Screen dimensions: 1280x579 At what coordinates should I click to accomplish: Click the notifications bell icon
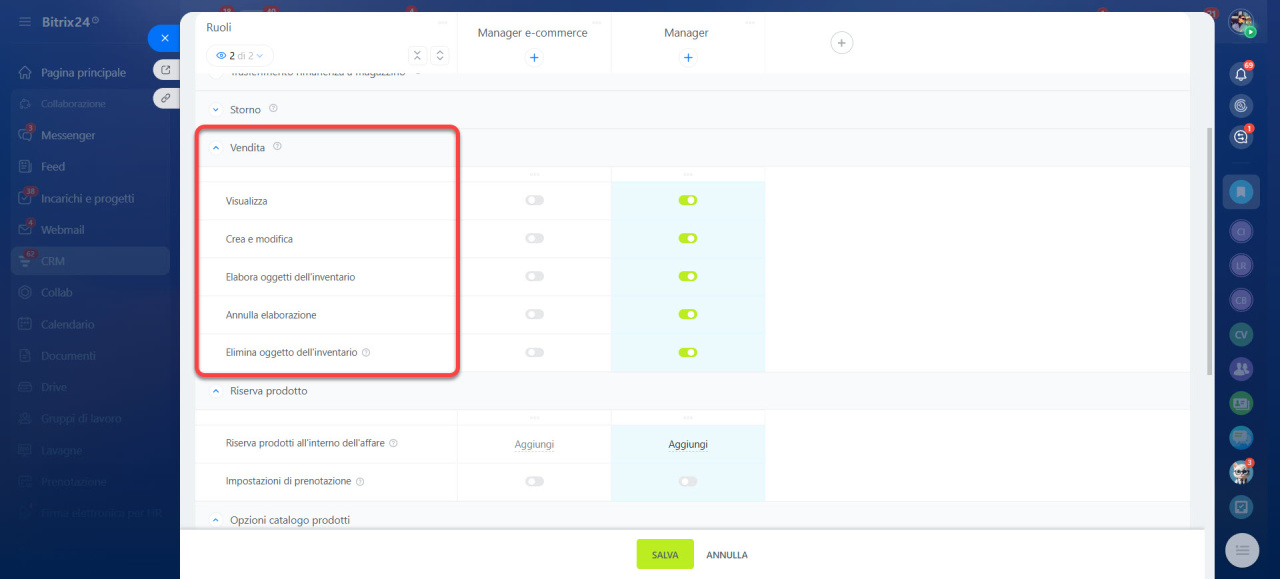tap(1241, 74)
